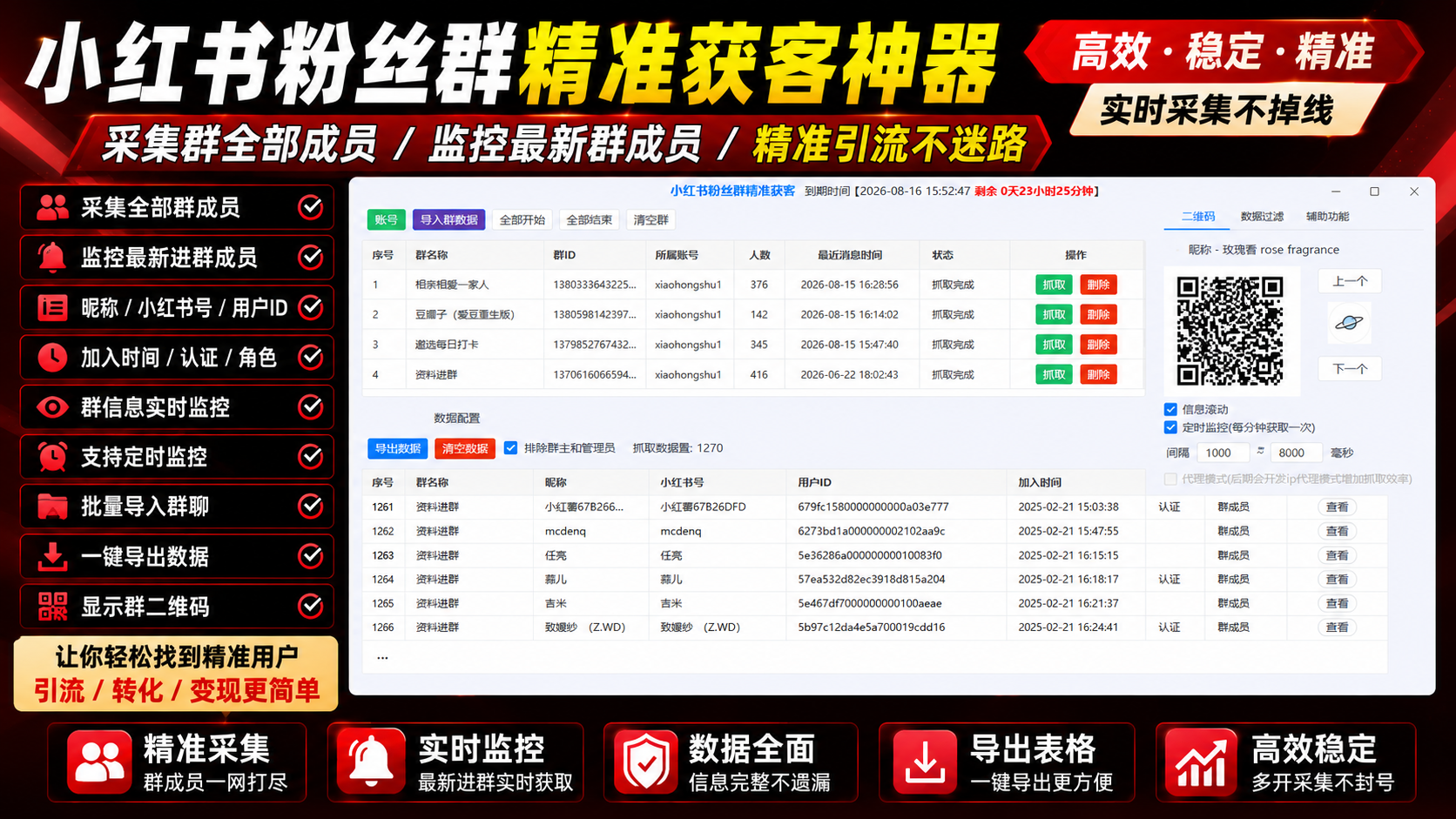Image resolution: width=1456 pixels, height=819 pixels.
Task: Click the alarm clock icon beside 支持定时监控
Action: point(52,456)
